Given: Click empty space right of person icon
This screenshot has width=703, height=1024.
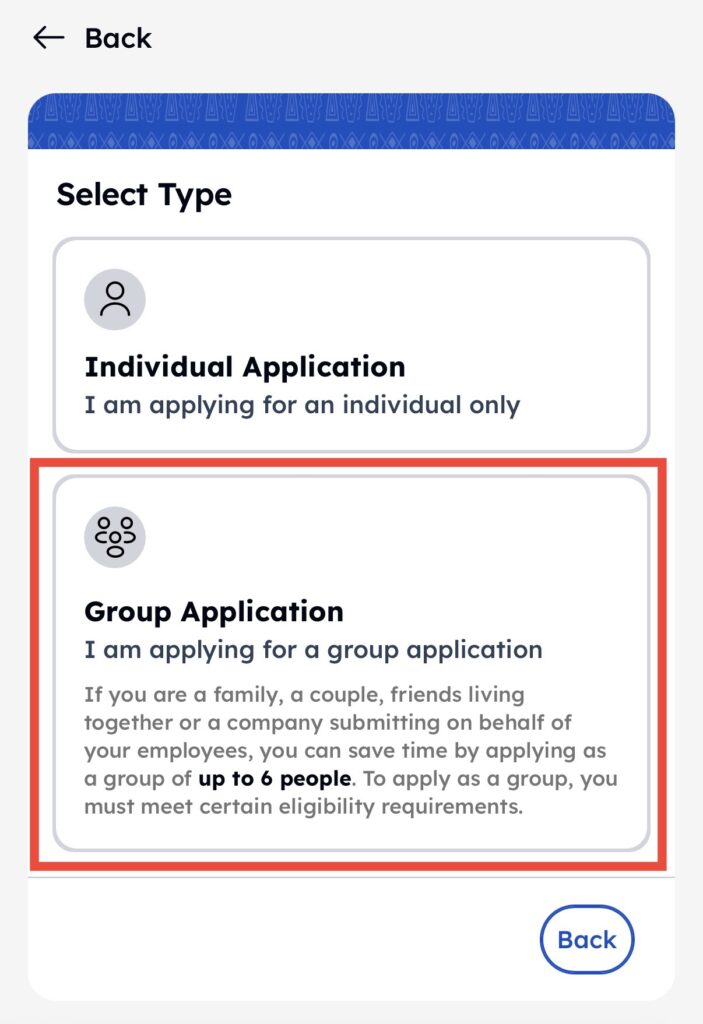Looking at the screenshot, I should (x=400, y=299).
